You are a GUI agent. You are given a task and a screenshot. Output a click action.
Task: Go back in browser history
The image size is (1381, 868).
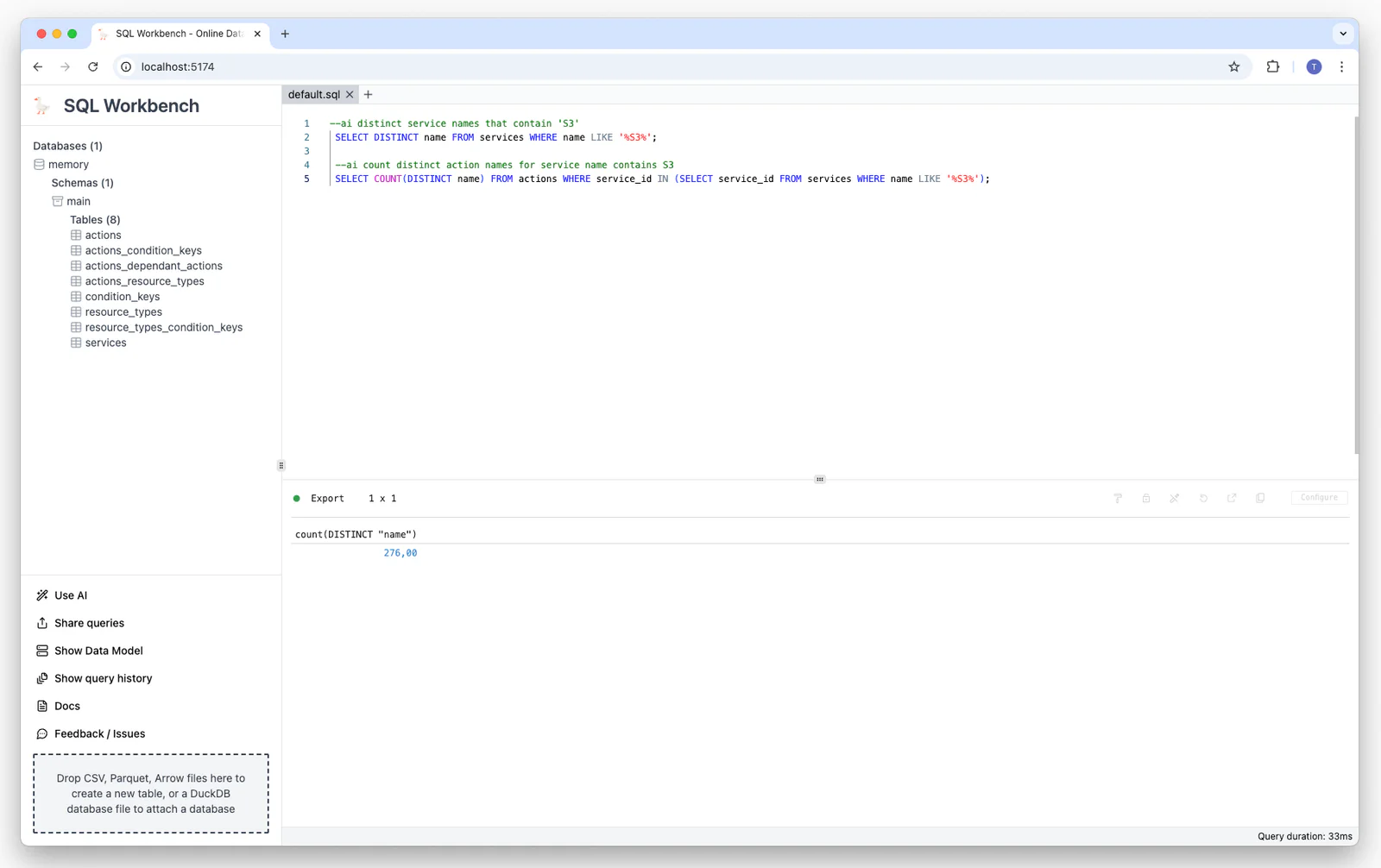[38, 66]
